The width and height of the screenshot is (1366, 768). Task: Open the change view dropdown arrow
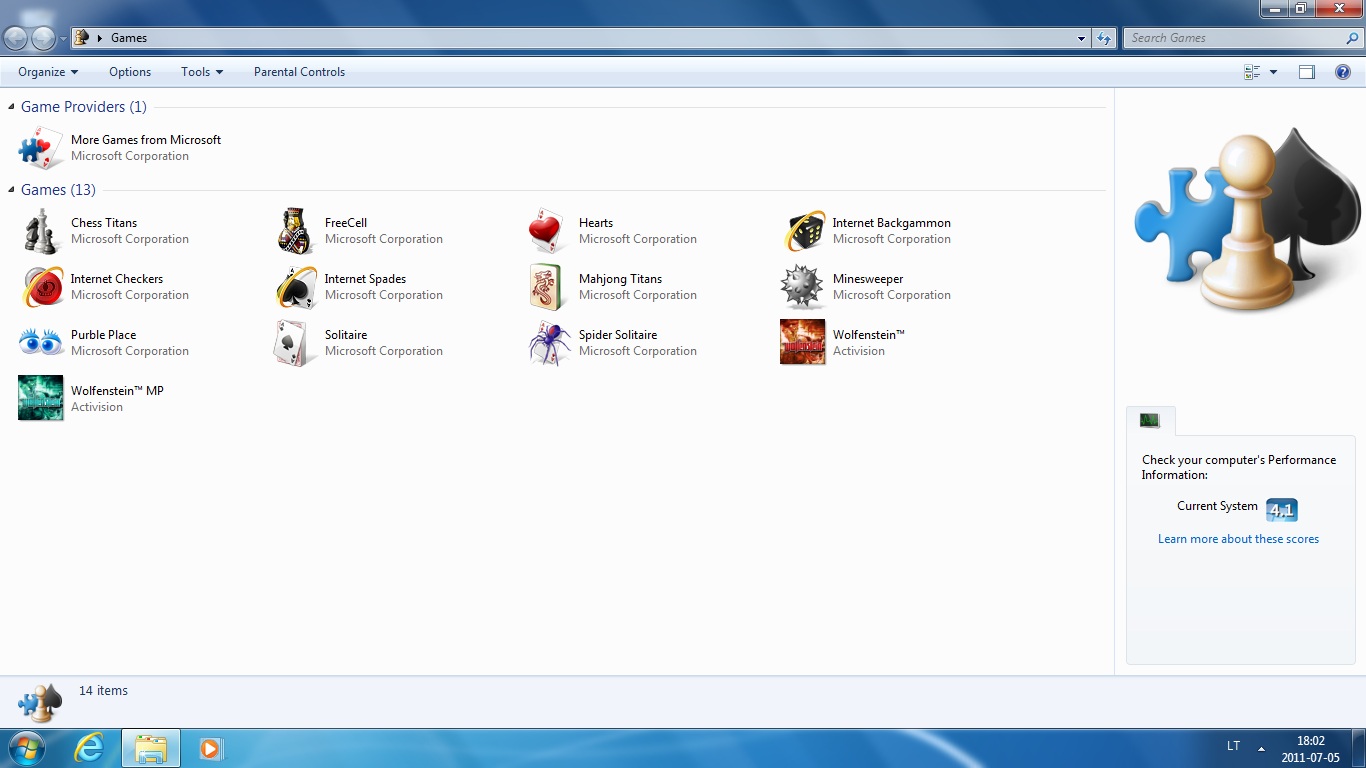[1273, 72]
